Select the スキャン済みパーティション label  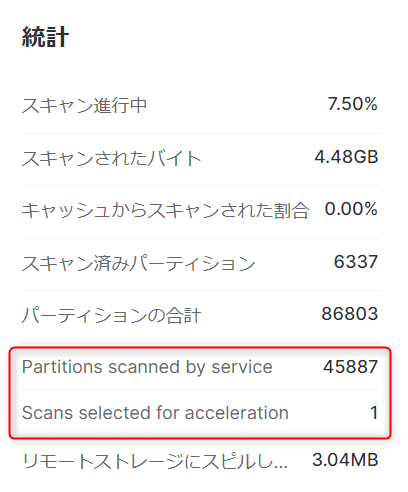pyautogui.click(x=138, y=263)
